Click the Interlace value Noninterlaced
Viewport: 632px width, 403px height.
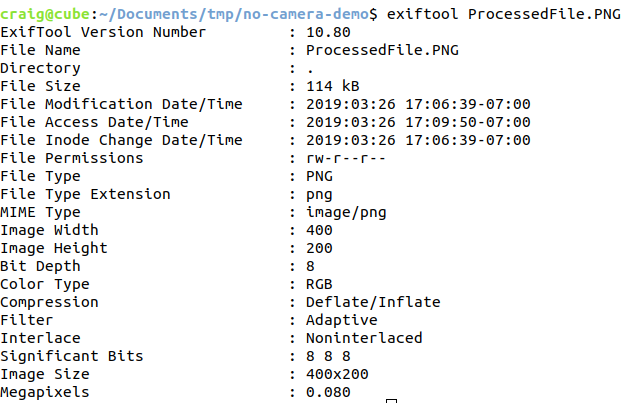[364, 338]
